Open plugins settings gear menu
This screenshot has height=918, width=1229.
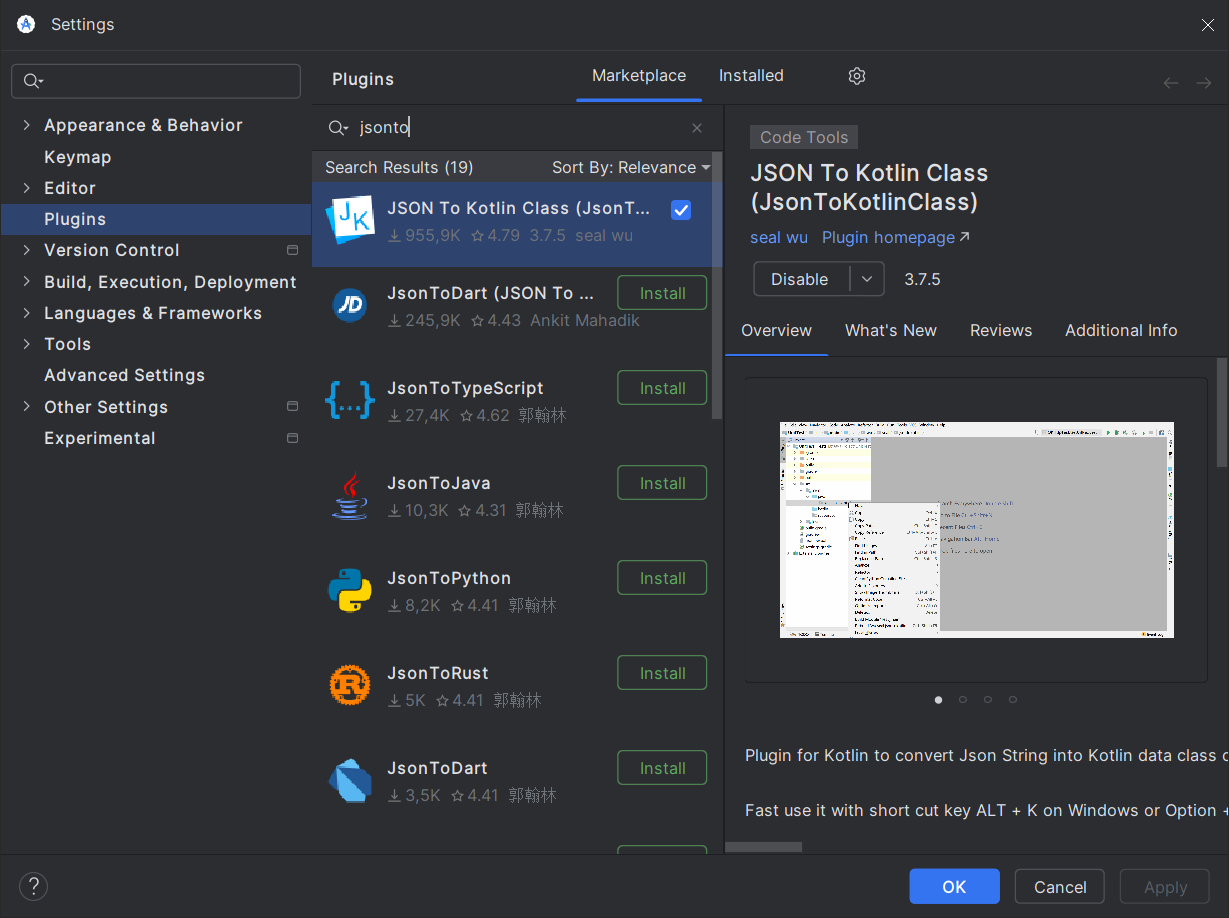point(857,76)
